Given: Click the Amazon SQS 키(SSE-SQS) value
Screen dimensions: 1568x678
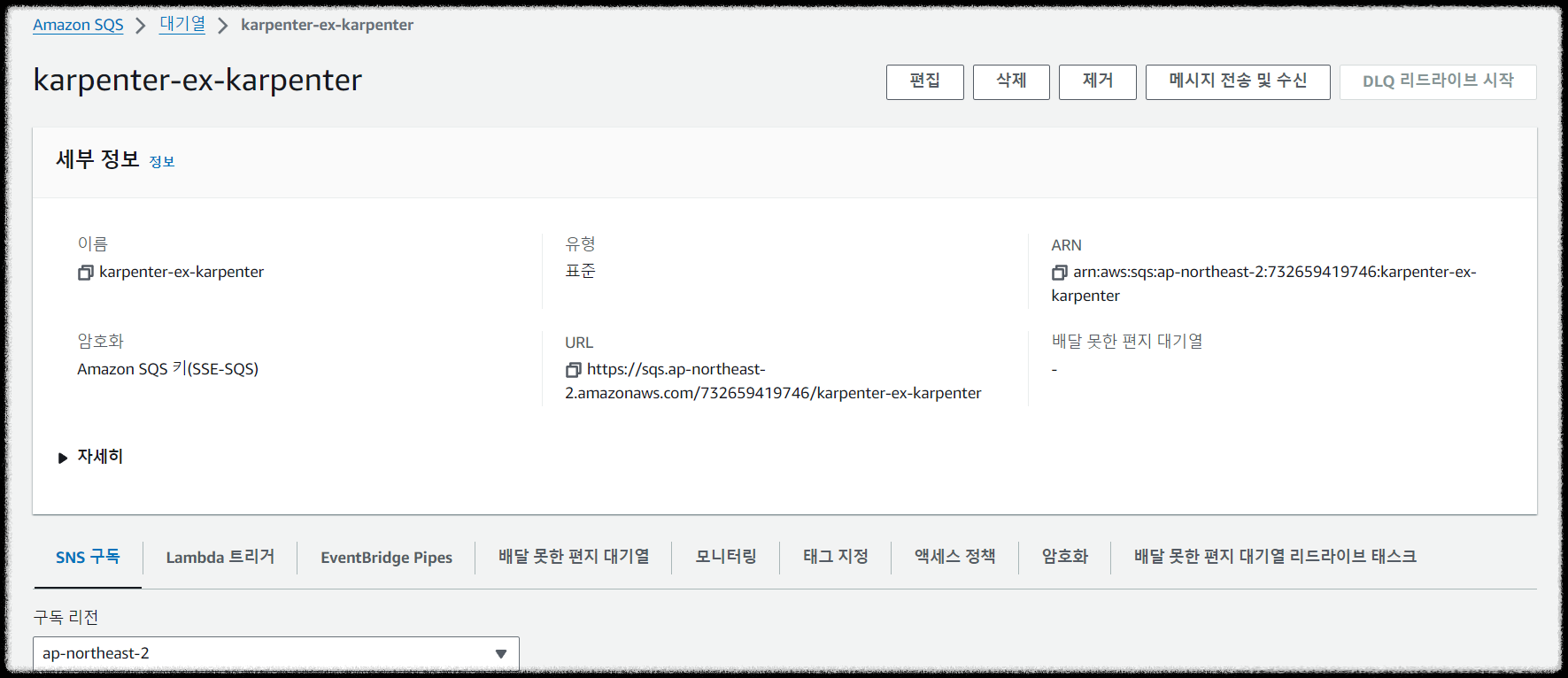Looking at the screenshot, I should (168, 369).
